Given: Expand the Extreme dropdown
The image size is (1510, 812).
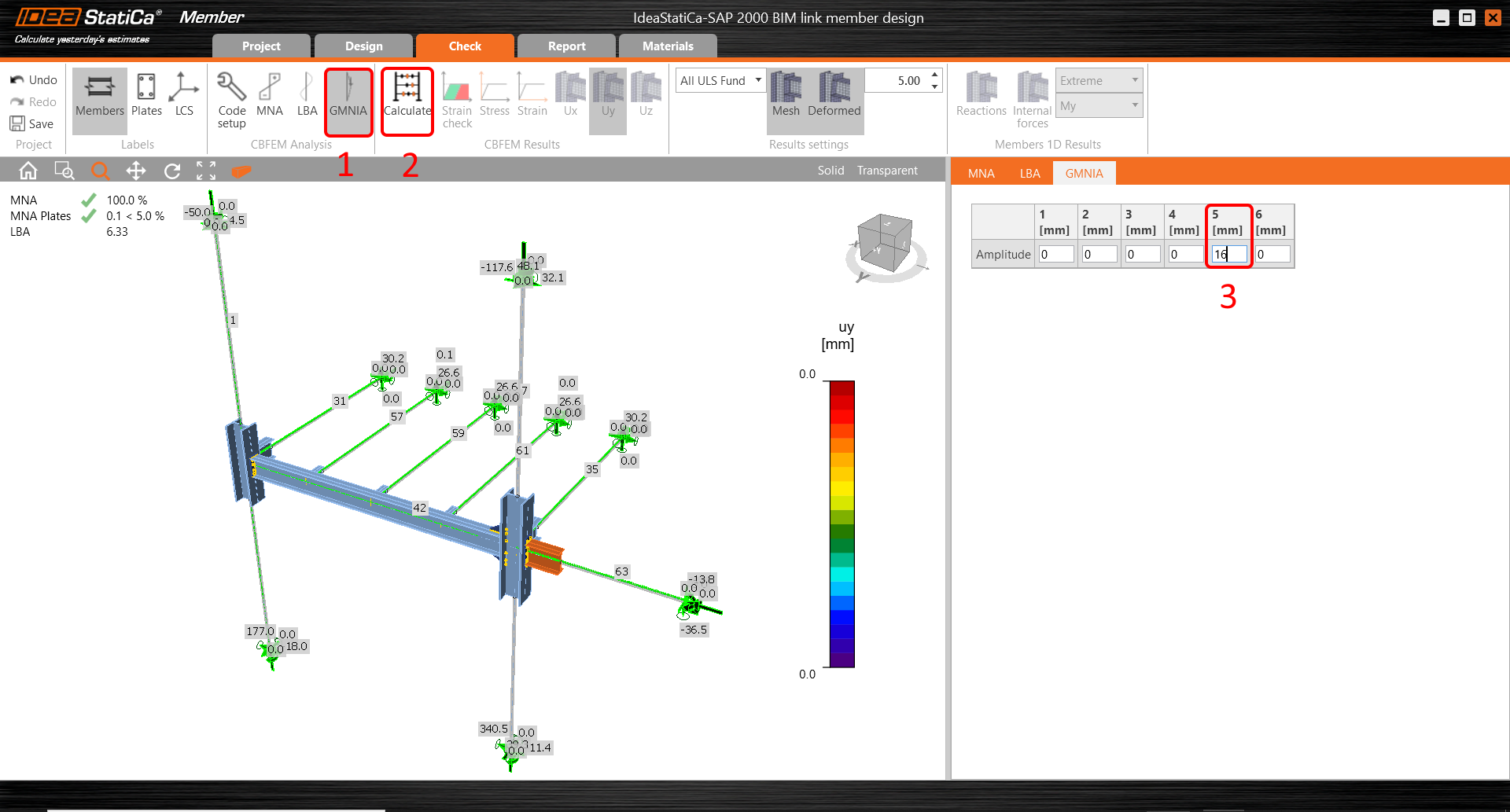Looking at the screenshot, I should 1099,81.
